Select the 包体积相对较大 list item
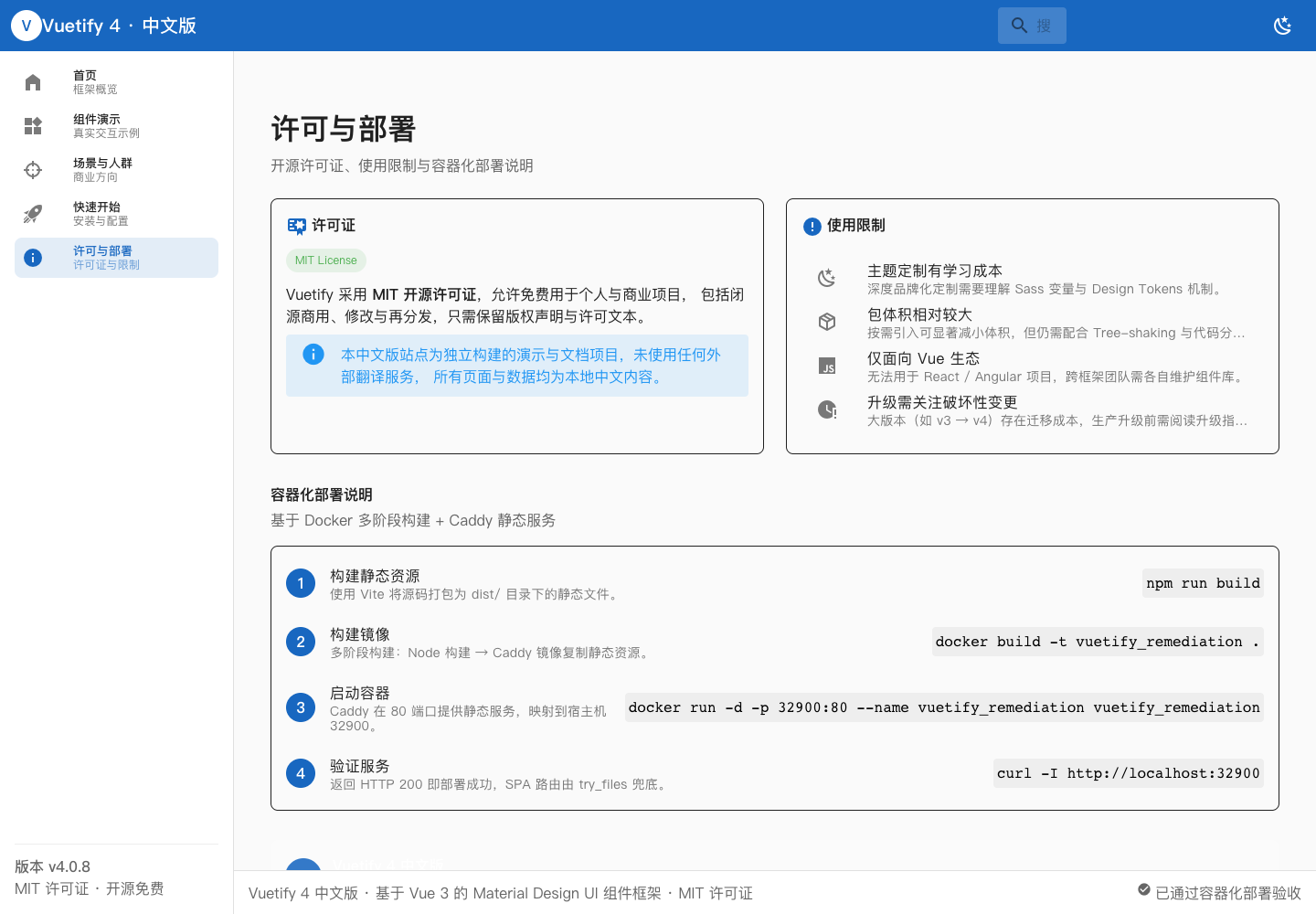 click(1033, 323)
